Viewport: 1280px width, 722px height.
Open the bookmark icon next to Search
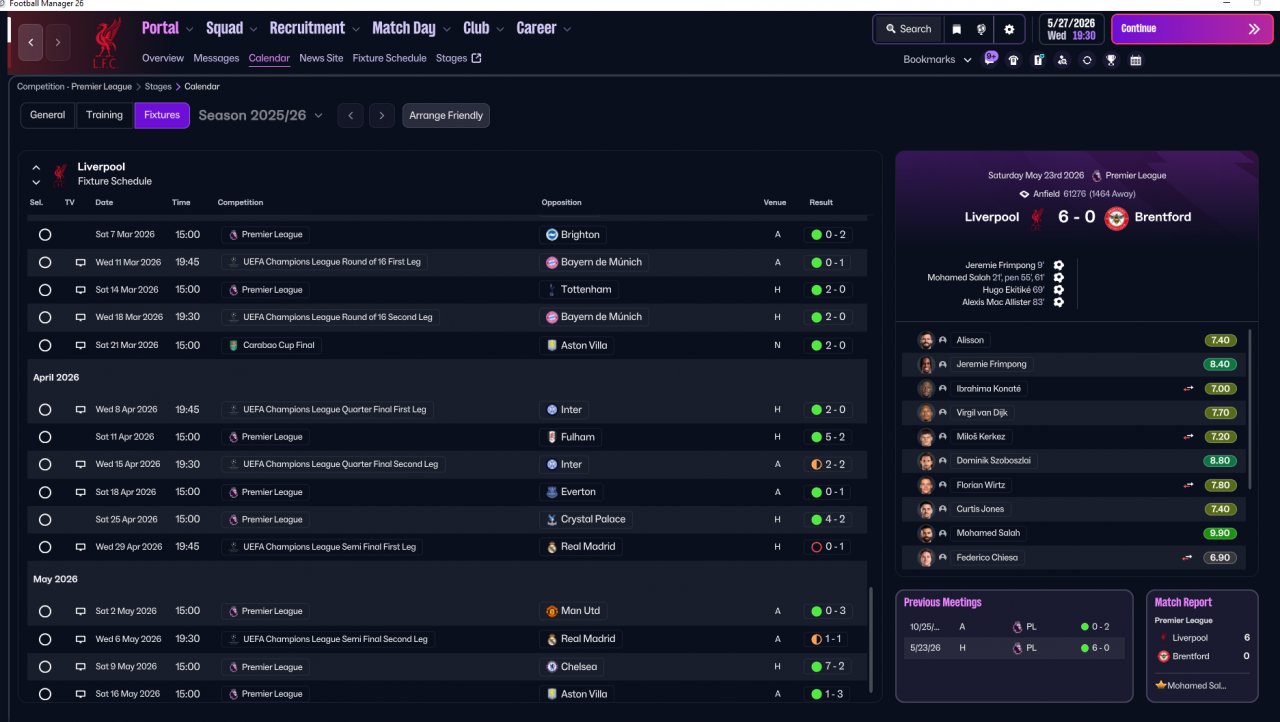(956, 29)
